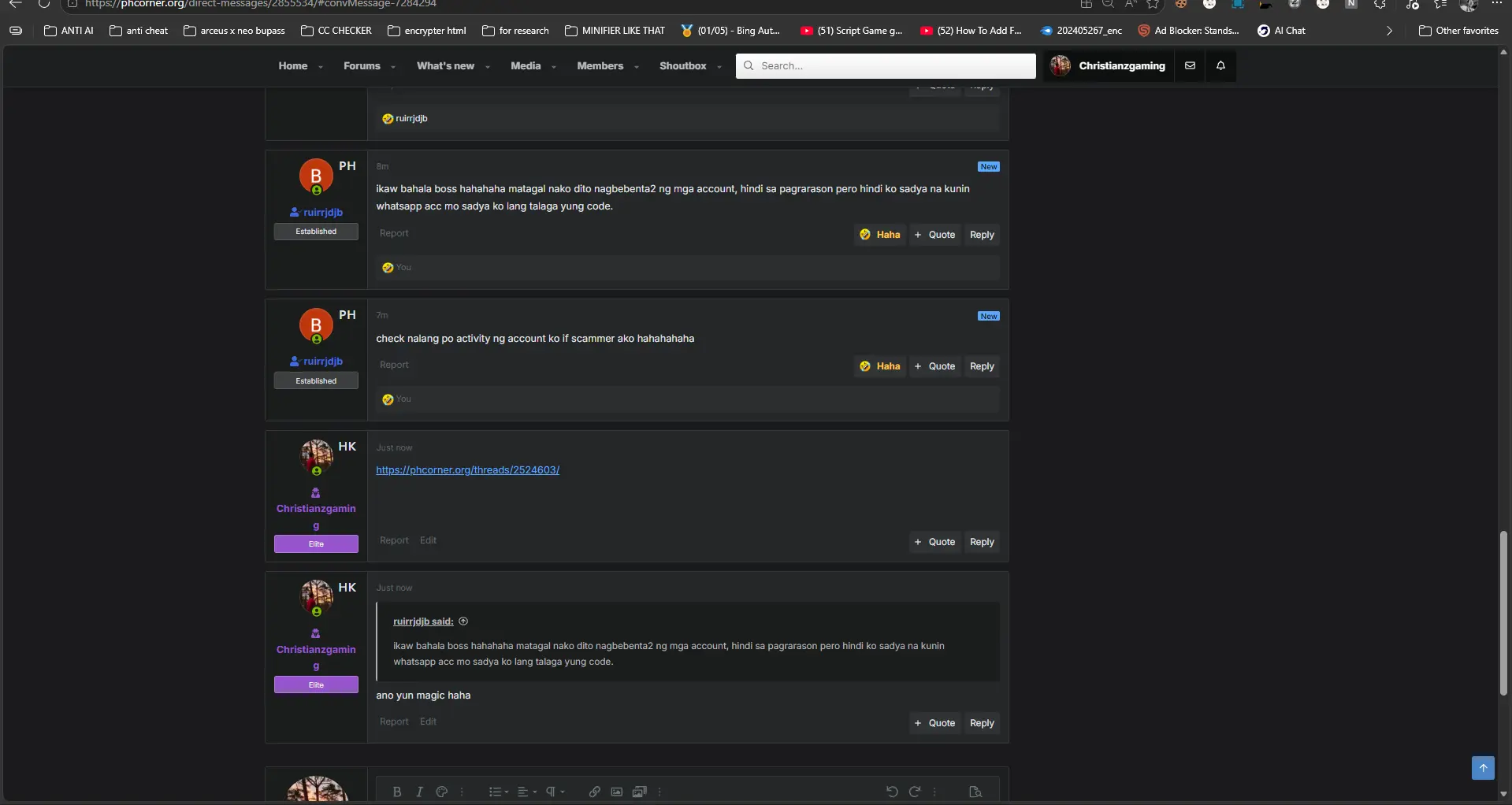This screenshot has width=1512, height=805.
Task: Open the MINIFIER LIKE THAT bookmarks folder
Action: [x=615, y=31]
